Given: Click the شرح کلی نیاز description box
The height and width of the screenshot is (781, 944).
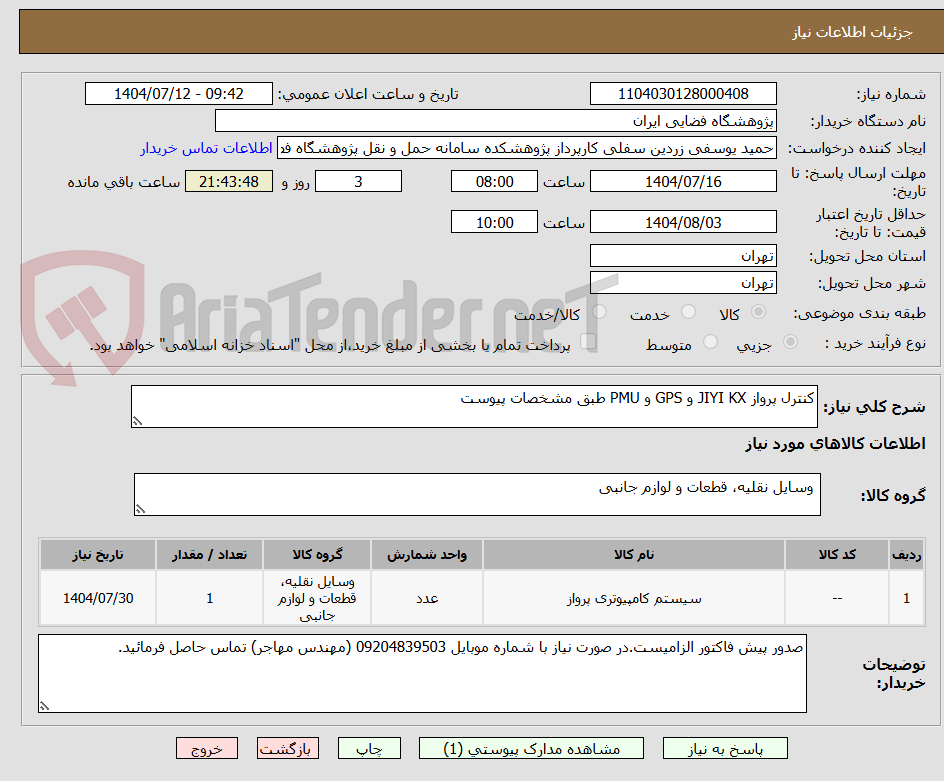Looking at the screenshot, I should 474,406.
